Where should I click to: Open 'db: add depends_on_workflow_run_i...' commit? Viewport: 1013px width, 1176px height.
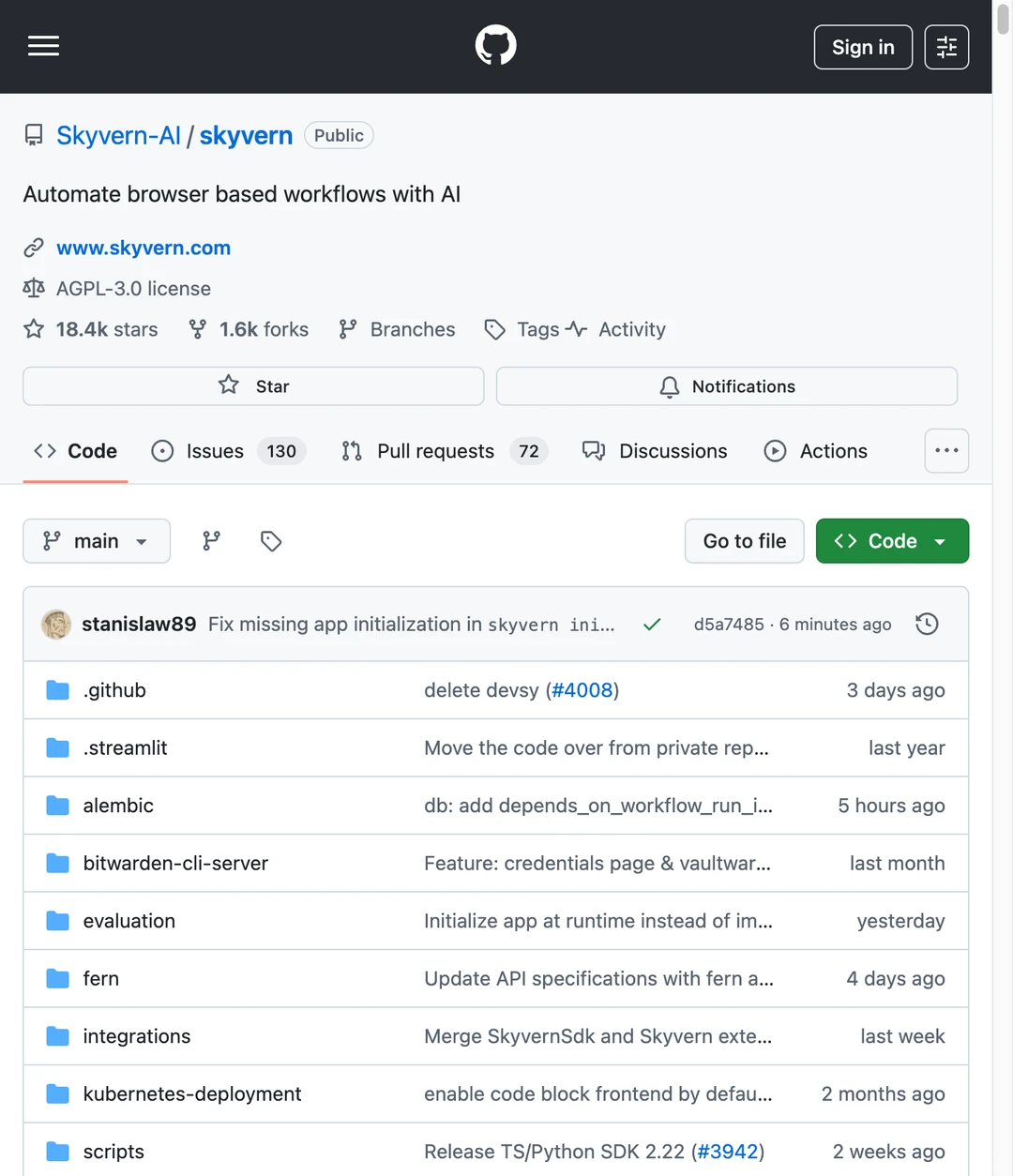pyautogui.click(x=598, y=806)
